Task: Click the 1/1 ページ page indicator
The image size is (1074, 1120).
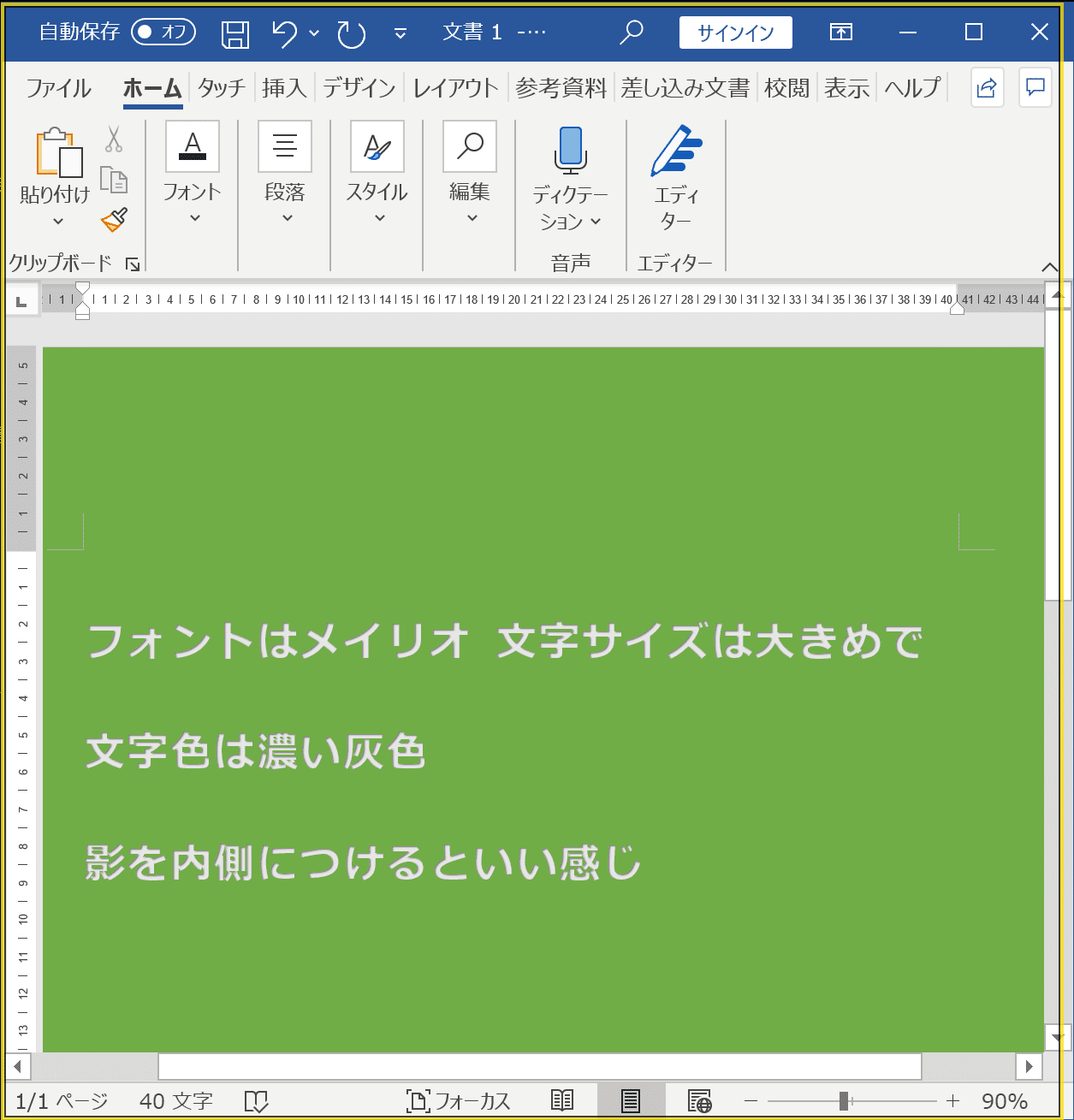Action: [62, 1101]
